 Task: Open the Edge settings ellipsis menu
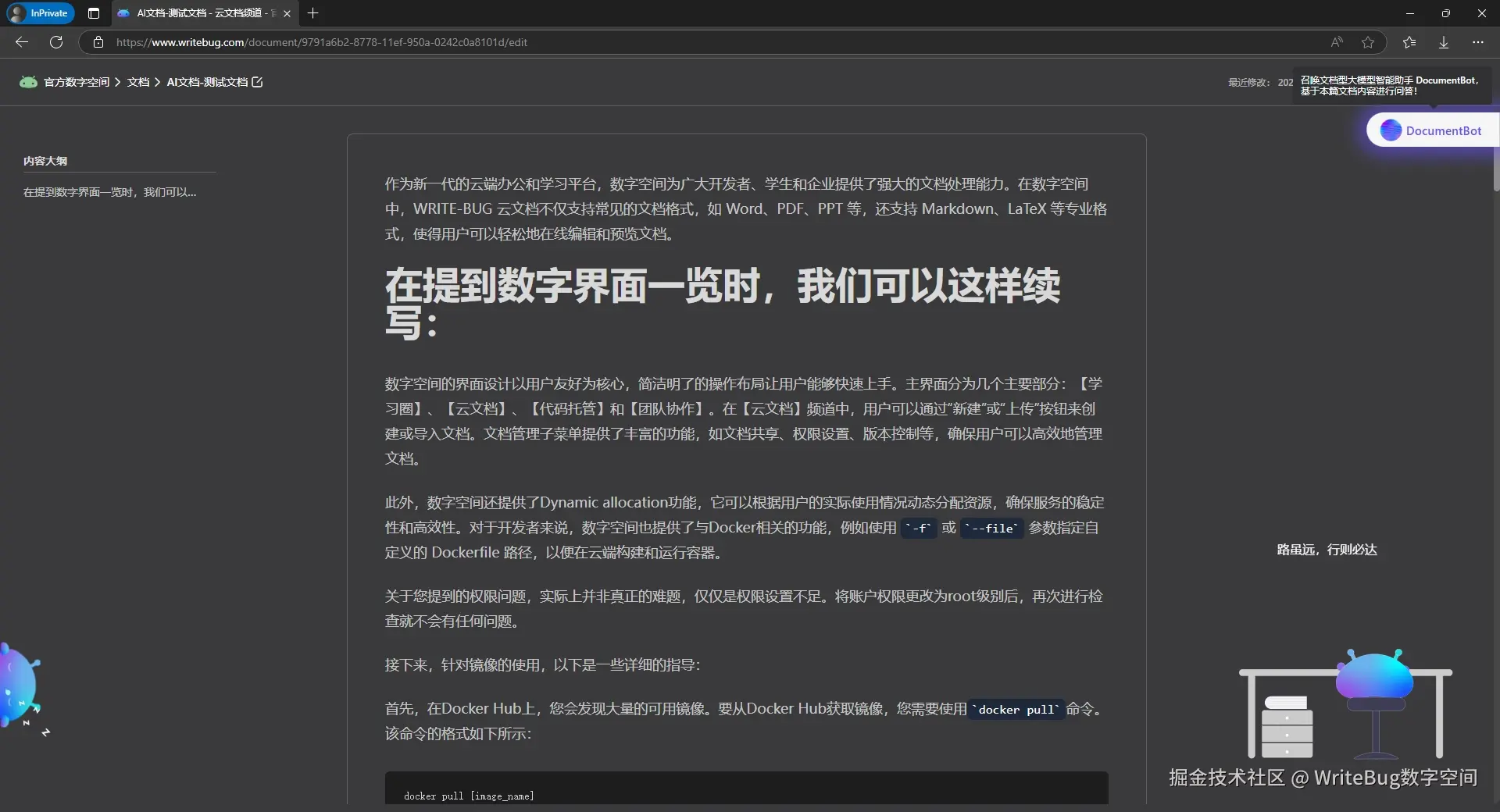click(x=1478, y=42)
